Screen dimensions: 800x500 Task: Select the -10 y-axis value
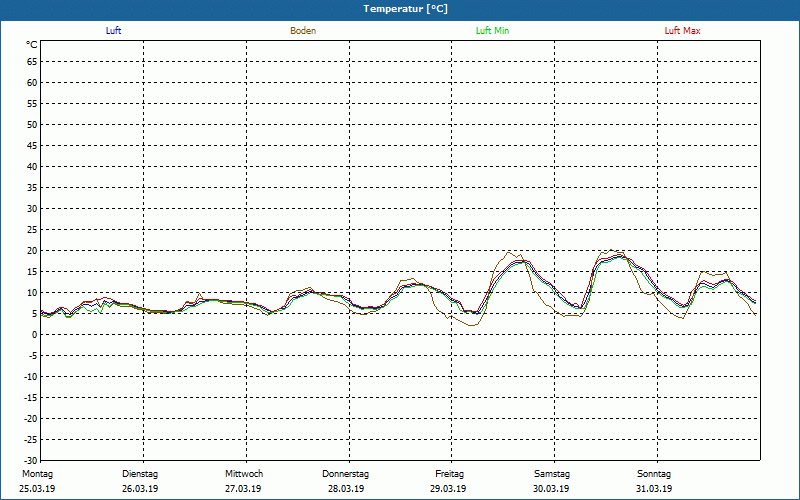(31, 377)
